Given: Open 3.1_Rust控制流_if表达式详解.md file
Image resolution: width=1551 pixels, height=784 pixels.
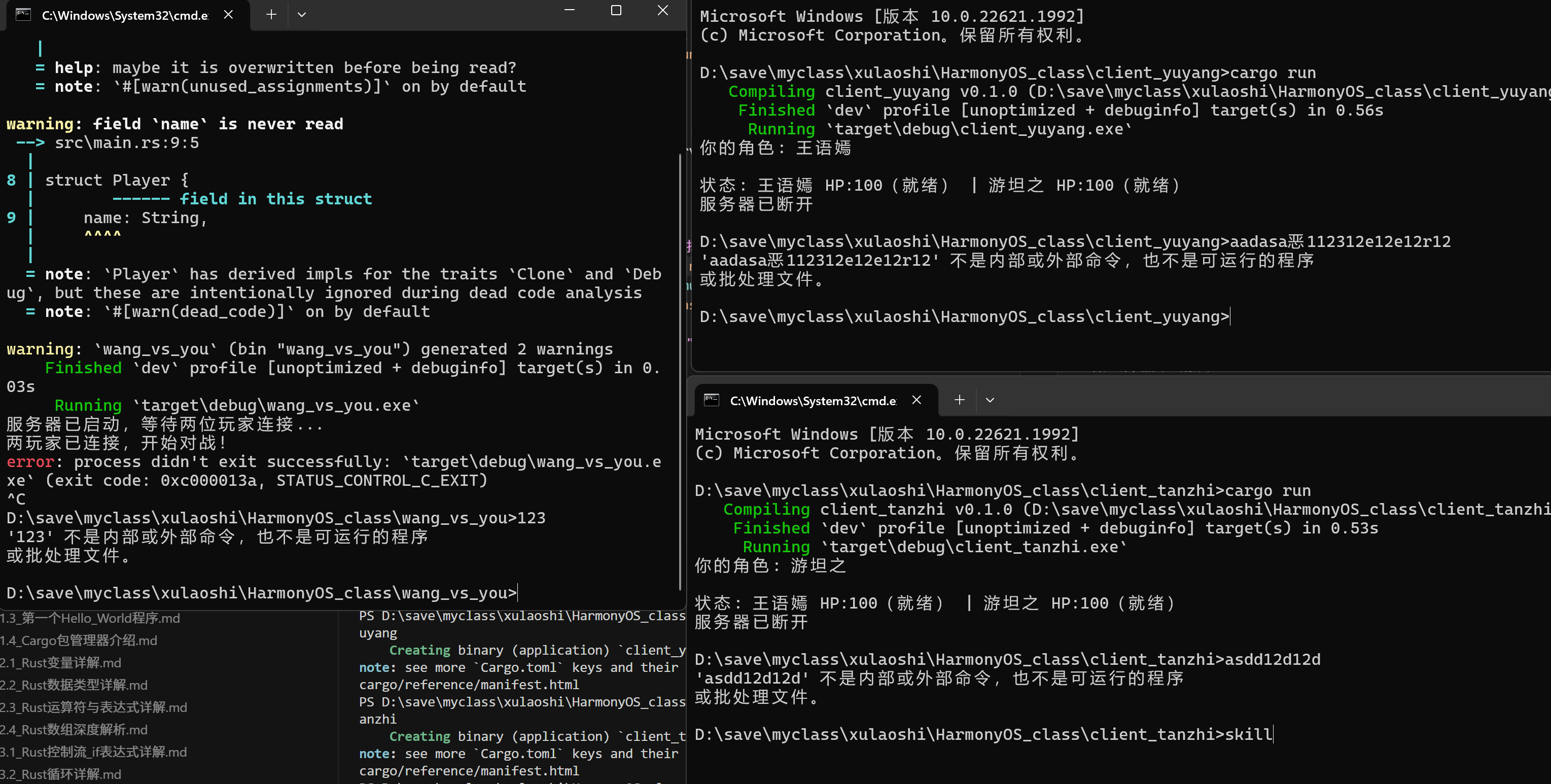Looking at the screenshot, I should 94,752.
